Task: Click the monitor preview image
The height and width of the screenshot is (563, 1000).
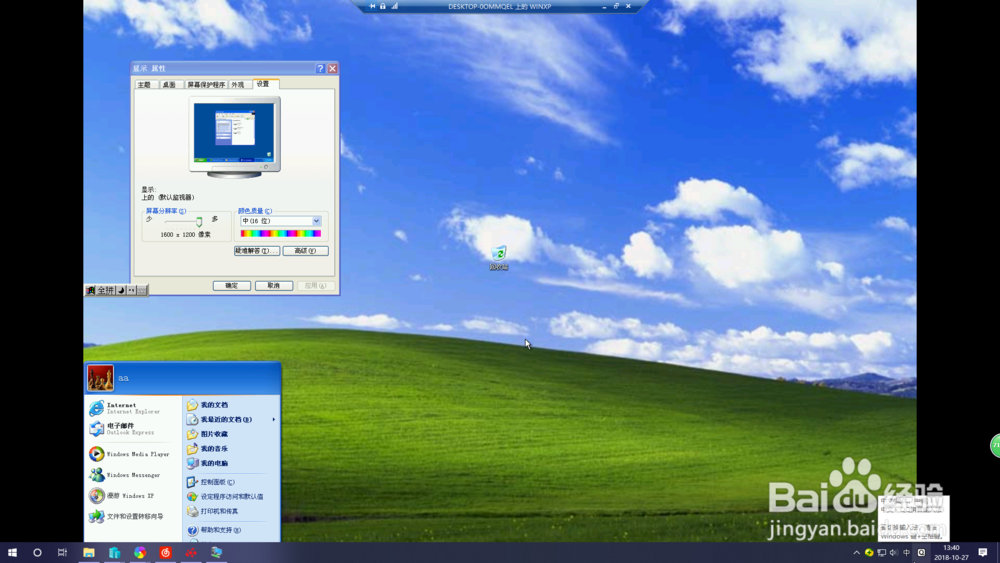Action: pos(235,136)
